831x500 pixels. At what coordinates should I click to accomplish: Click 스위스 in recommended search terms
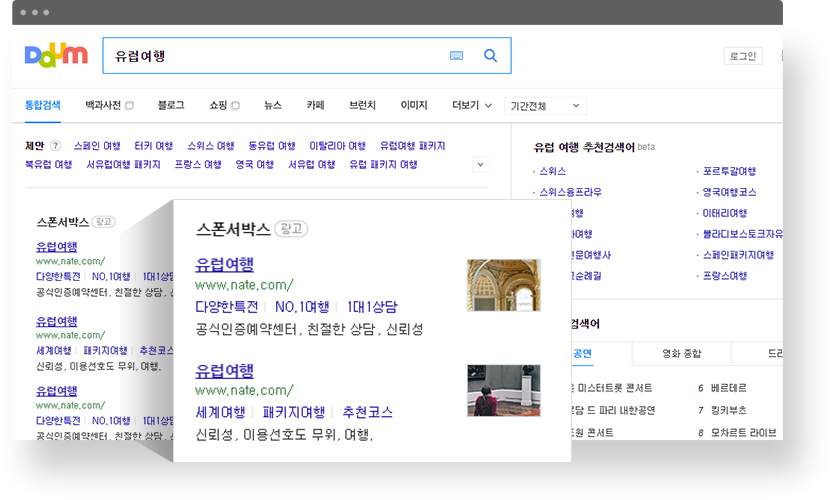pyautogui.click(x=553, y=171)
